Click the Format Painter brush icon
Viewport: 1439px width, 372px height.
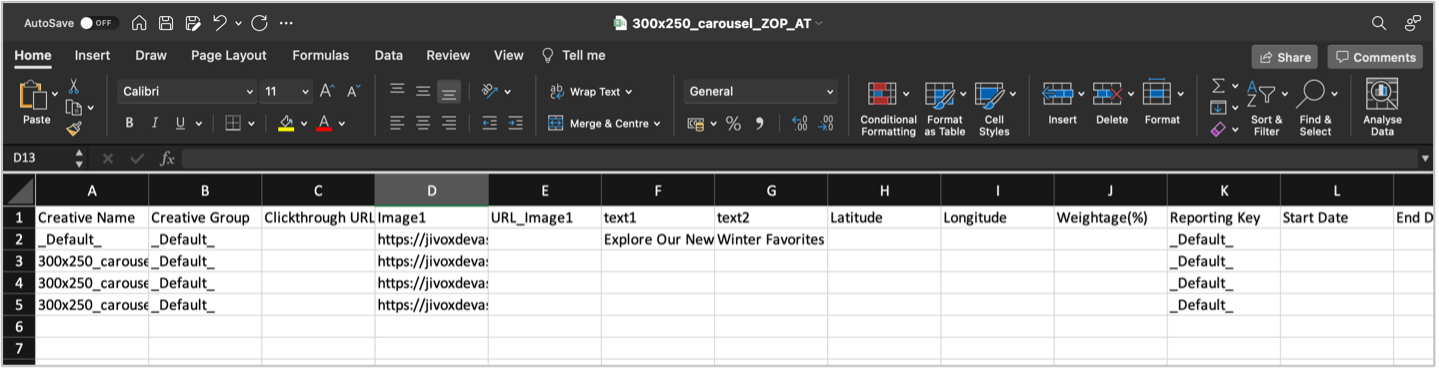point(74,129)
